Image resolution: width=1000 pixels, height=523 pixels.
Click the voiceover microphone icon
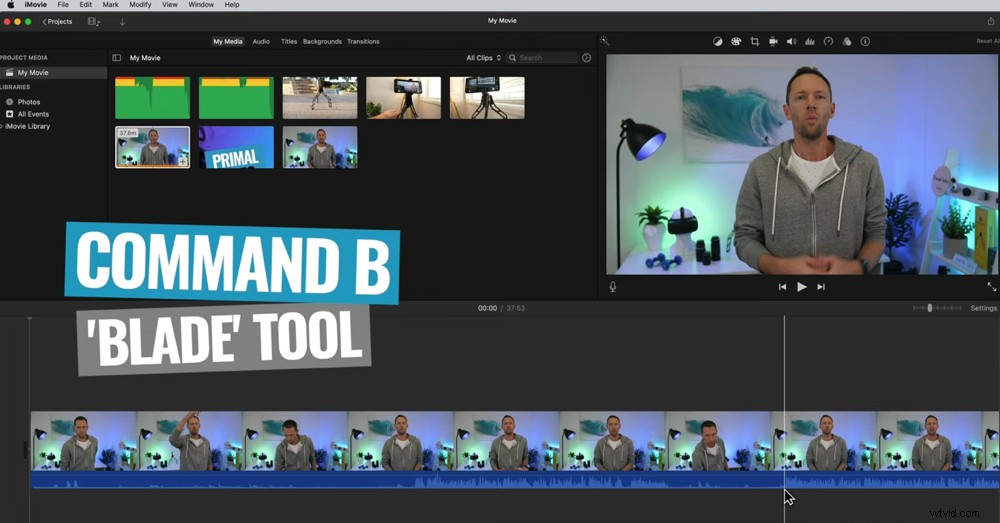(613, 287)
